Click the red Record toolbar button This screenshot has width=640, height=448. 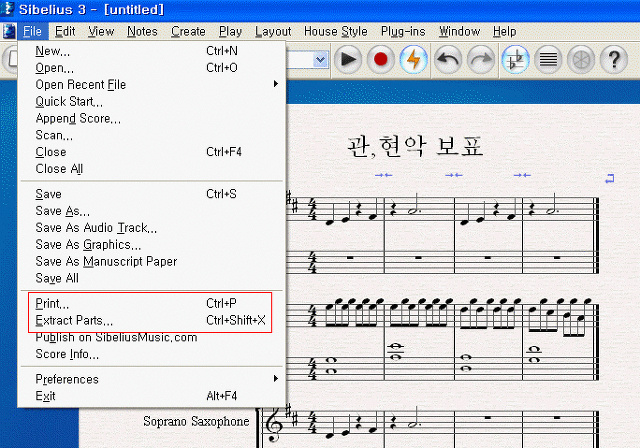pos(380,60)
